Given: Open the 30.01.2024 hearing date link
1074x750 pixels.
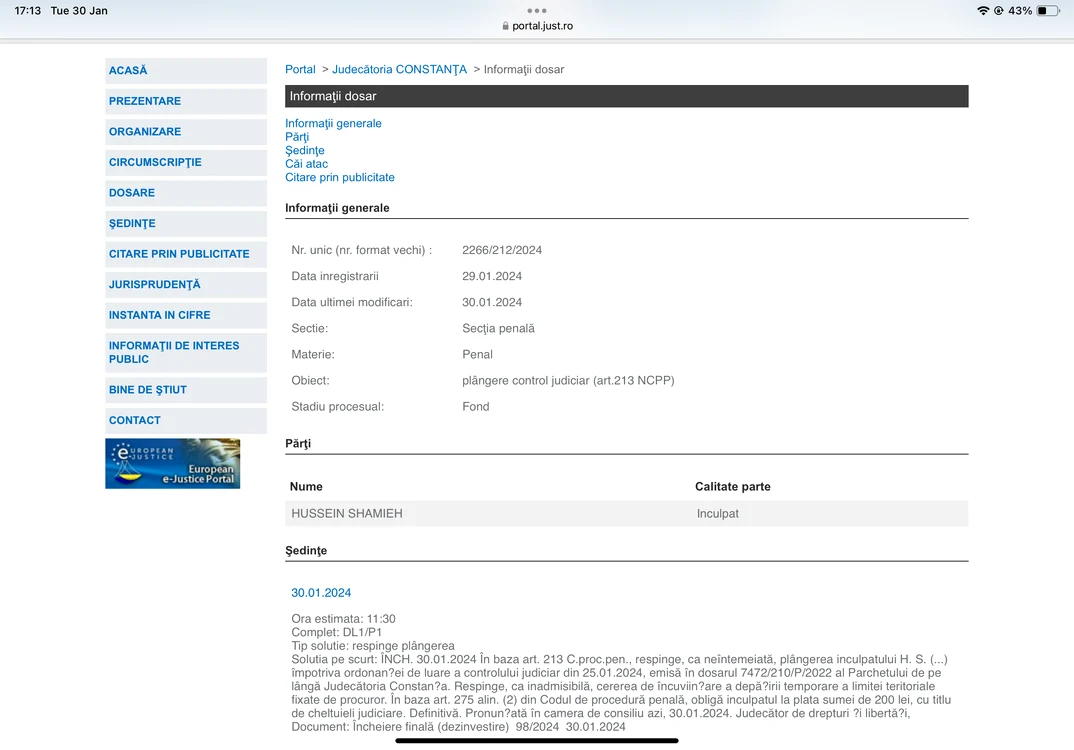Looking at the screenshot, I should point(321,592).
